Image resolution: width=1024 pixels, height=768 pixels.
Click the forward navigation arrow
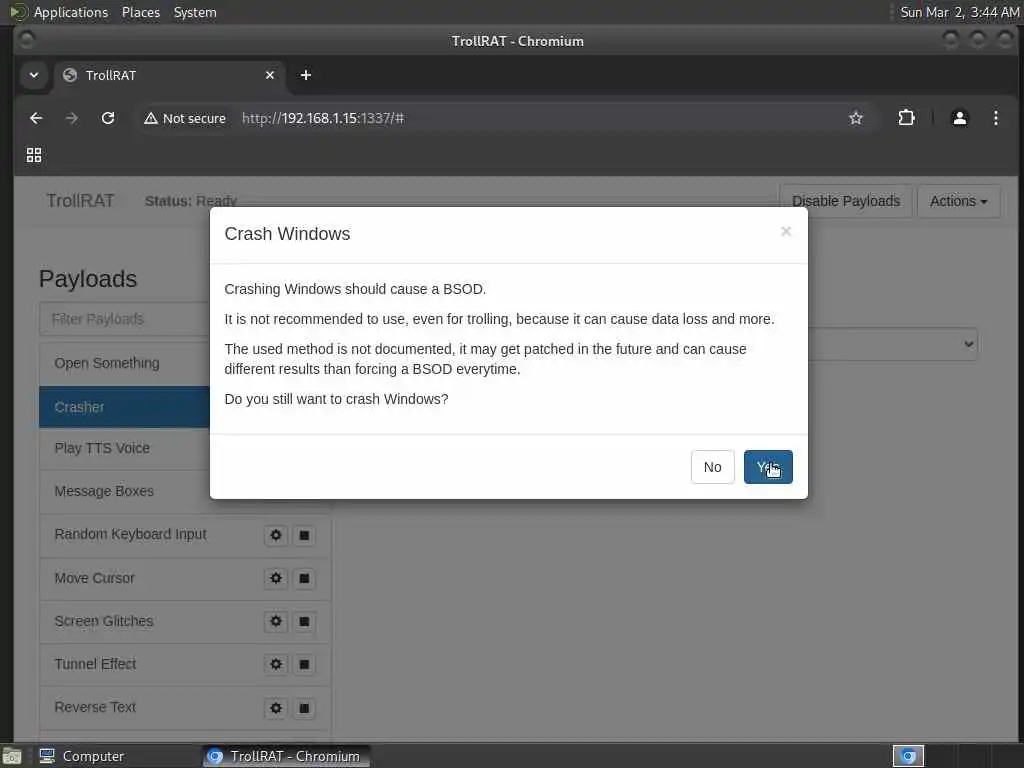pos(72,118)
